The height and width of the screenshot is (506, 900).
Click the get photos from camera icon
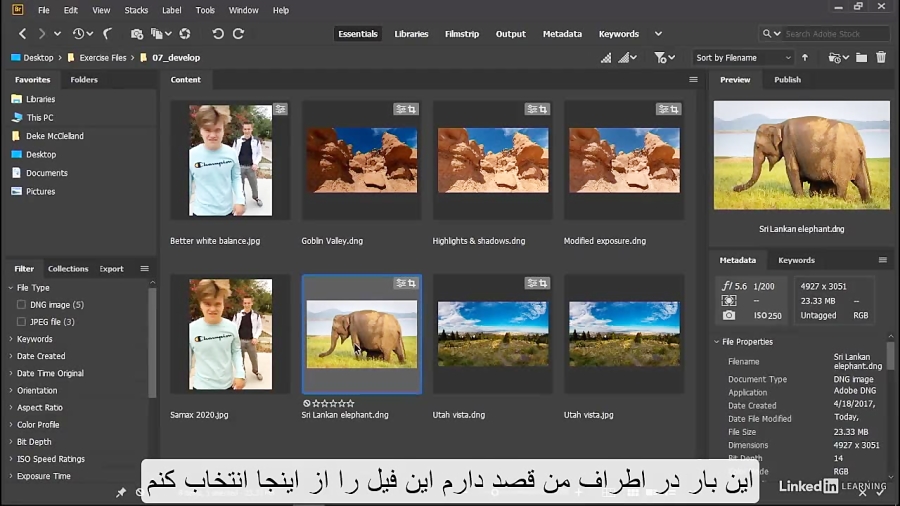pyautogui.click(x=137, y=34)
